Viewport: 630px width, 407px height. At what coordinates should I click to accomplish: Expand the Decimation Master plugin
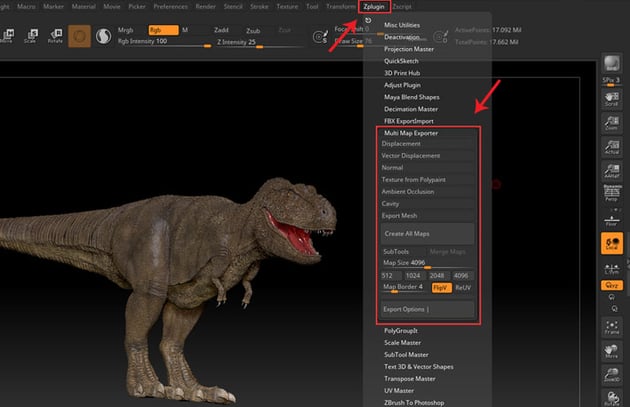coord(411,108)
